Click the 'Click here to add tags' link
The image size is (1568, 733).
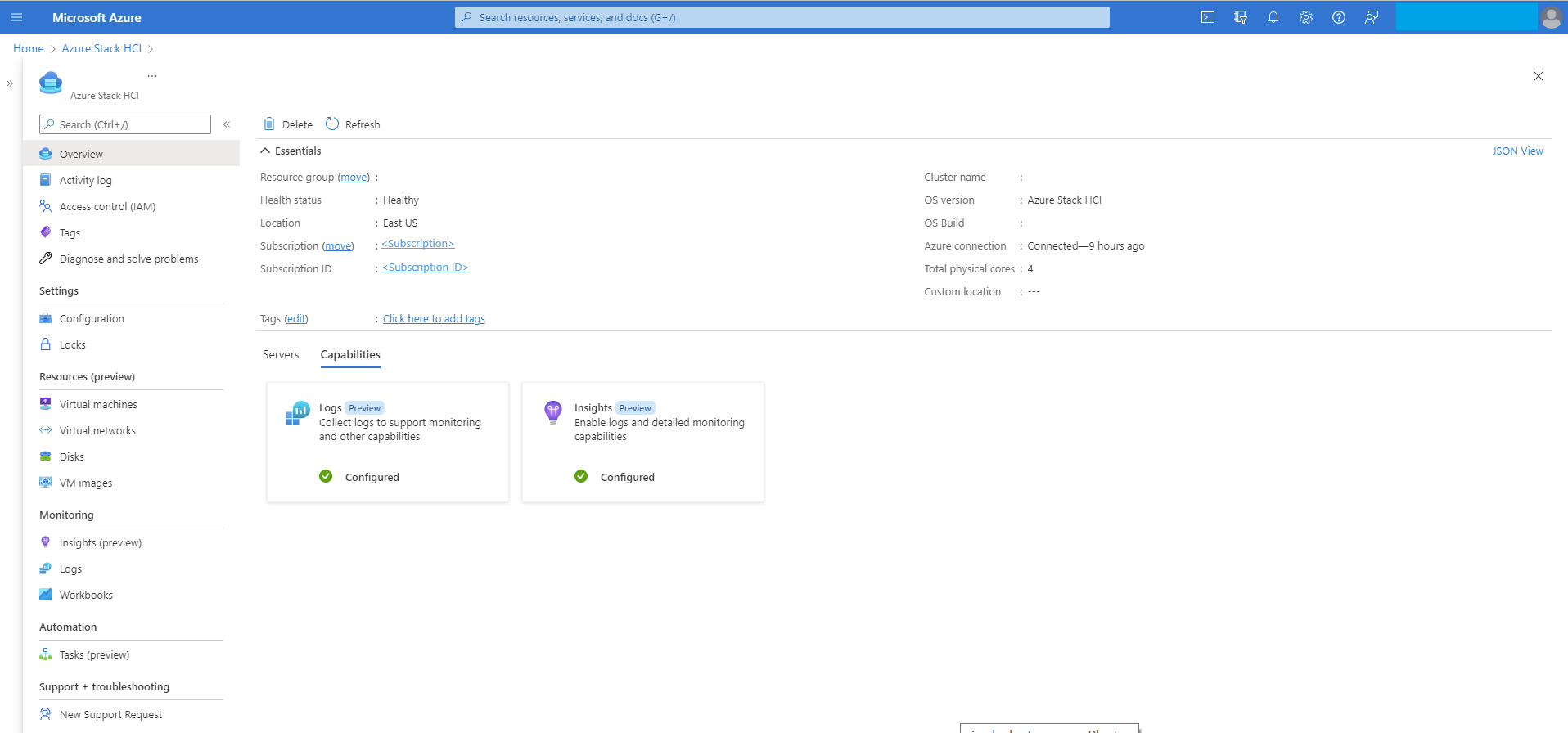[434, 319]
